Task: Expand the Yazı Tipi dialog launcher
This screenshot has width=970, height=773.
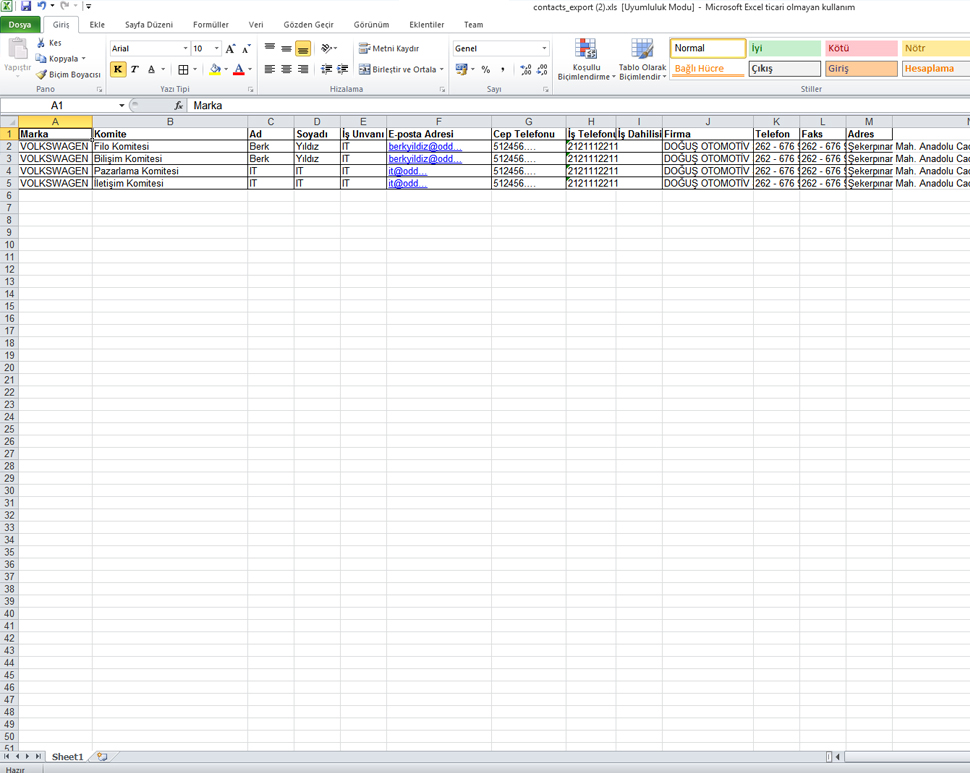Action: [251, 90]
